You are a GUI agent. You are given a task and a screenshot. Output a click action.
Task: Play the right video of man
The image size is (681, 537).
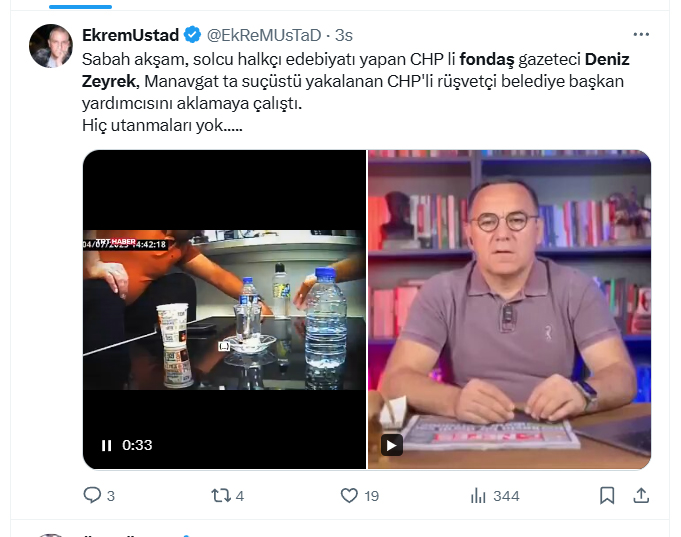tap(391, 445)
